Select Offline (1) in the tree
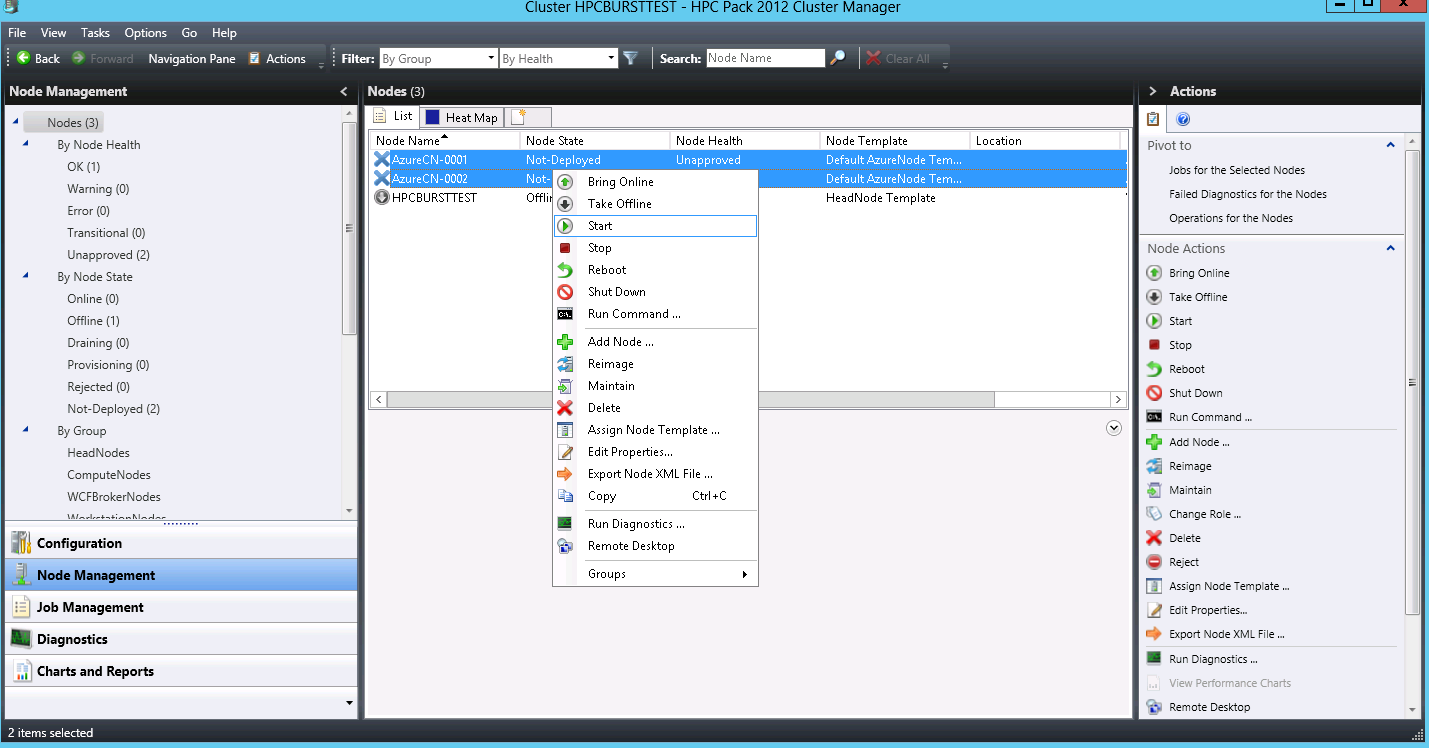This screenshot has height=748, width=1429. click(93, 321)
